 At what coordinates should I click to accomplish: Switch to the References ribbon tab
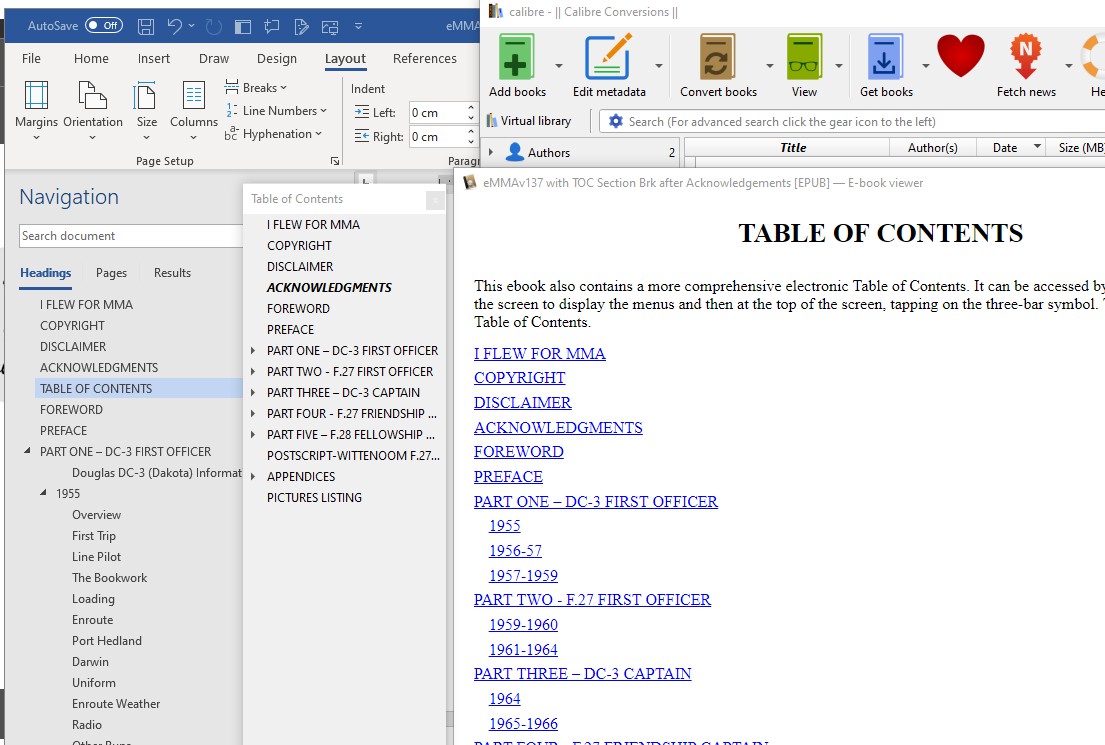(x=424, y=59)
